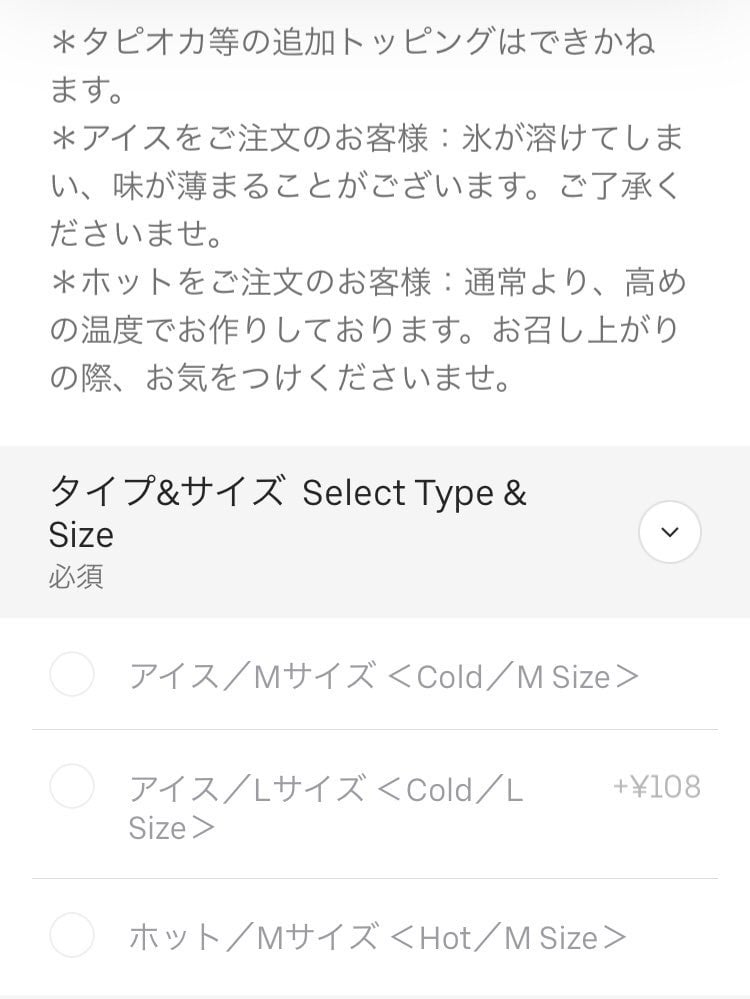The image size is (750, 999).
Task: Select the アイス／Mサイズ radio button
Action: (x=72, y=675)
